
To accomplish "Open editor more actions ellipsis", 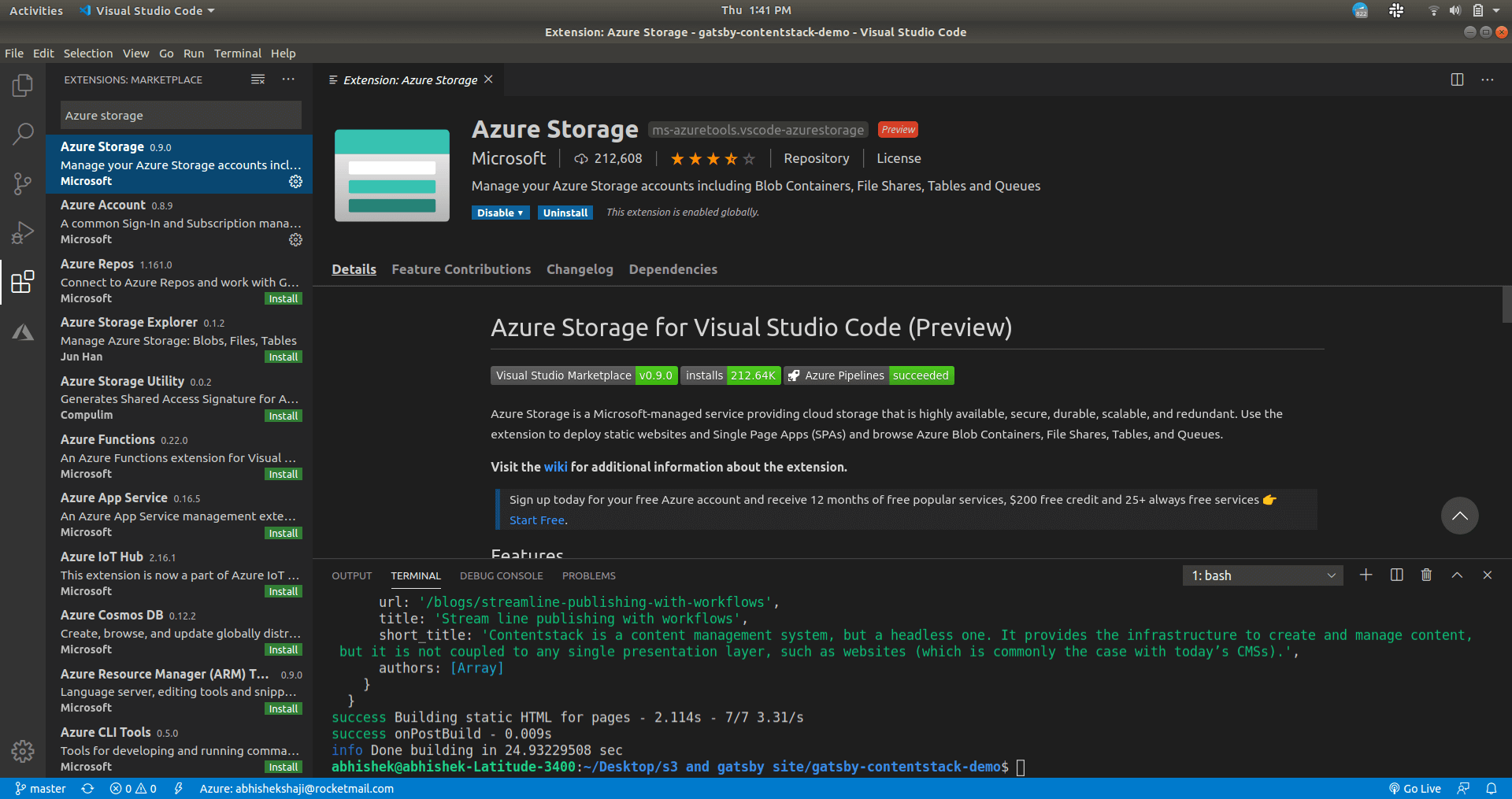I will click(x=1487, y=80).
